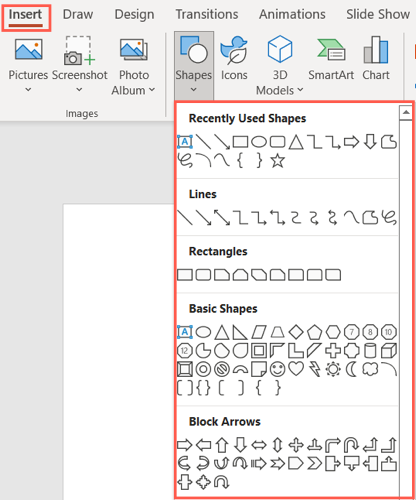
Task: Pick the curve tool in Lines
Action: click(351, 218)
